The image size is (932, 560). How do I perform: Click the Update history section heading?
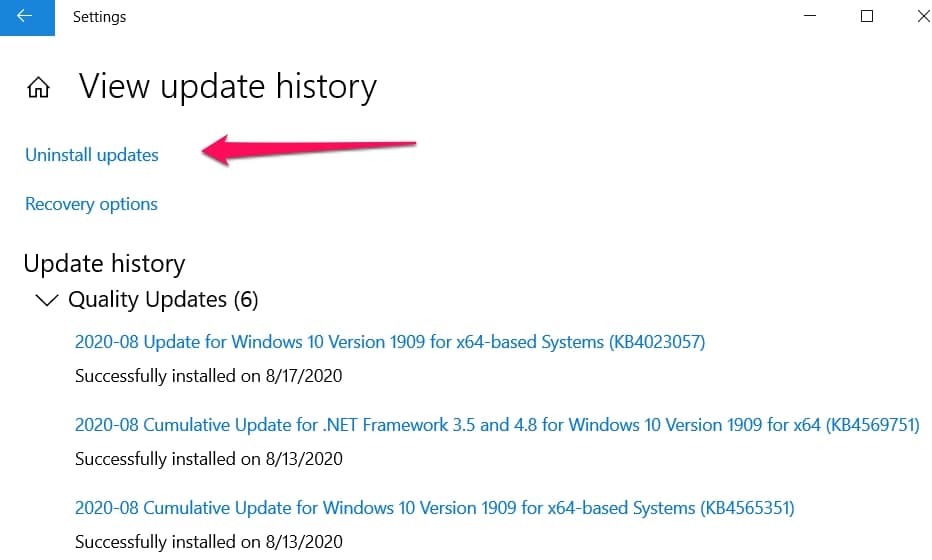(105, 264)
